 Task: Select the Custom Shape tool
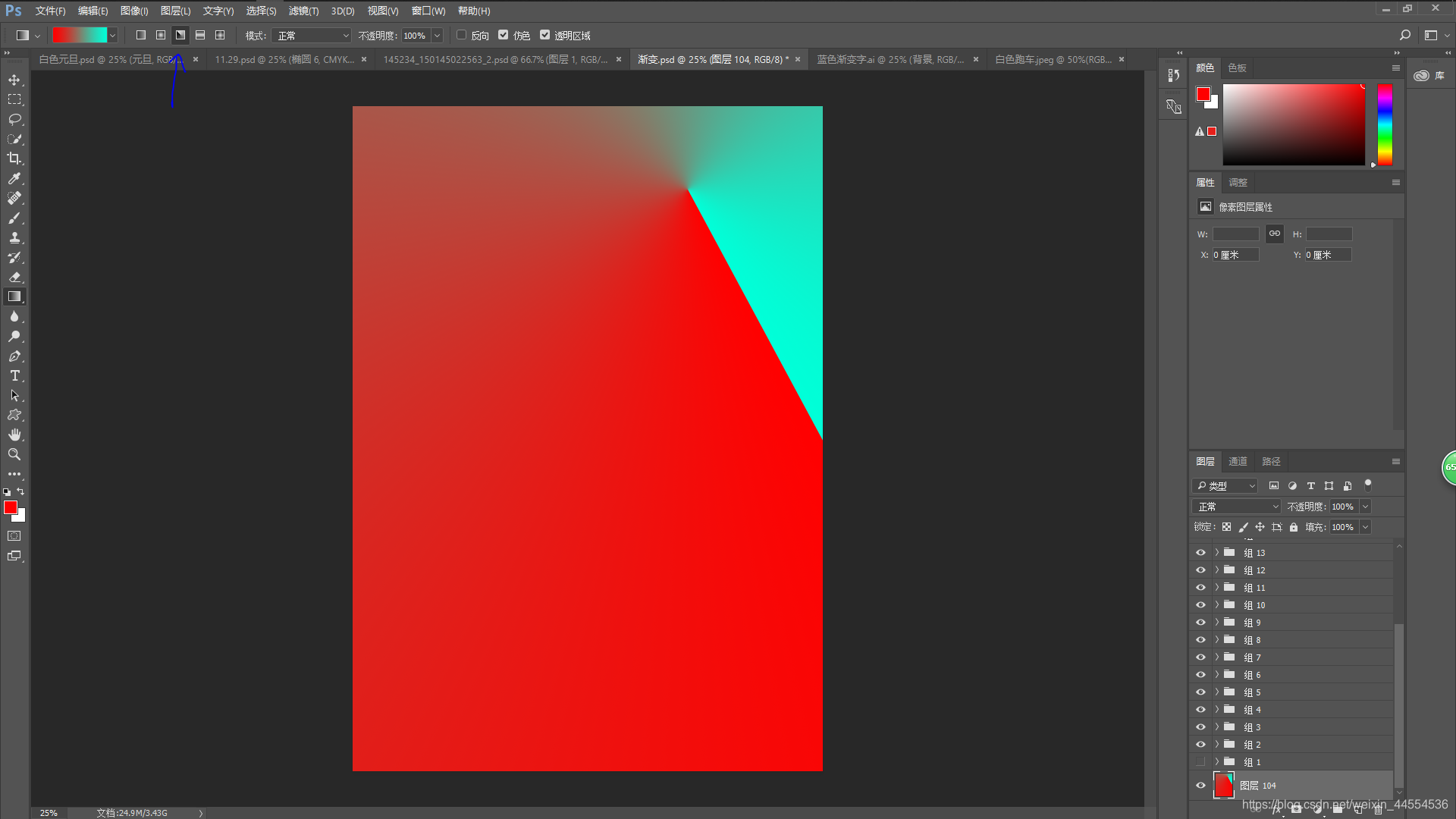pos(14,415)
